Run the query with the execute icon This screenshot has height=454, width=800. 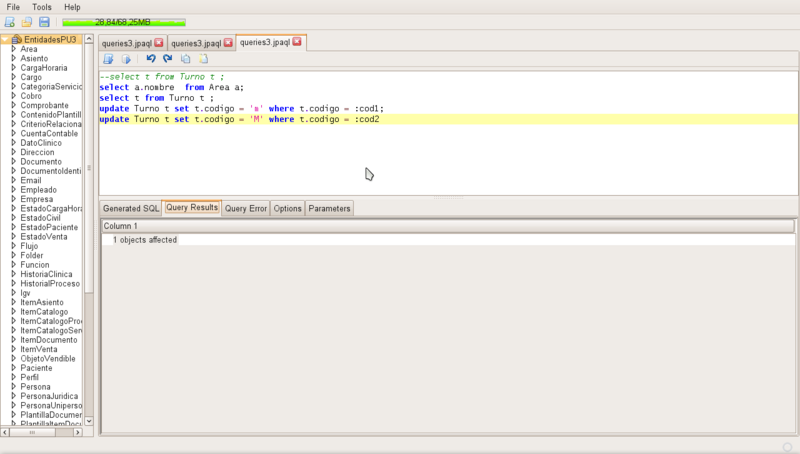tap(126, 59)
